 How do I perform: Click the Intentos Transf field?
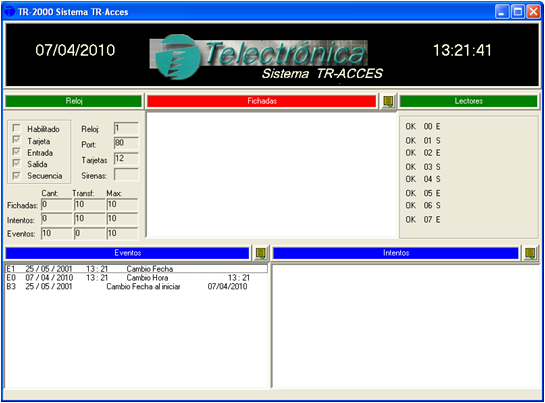coord(89,219)
